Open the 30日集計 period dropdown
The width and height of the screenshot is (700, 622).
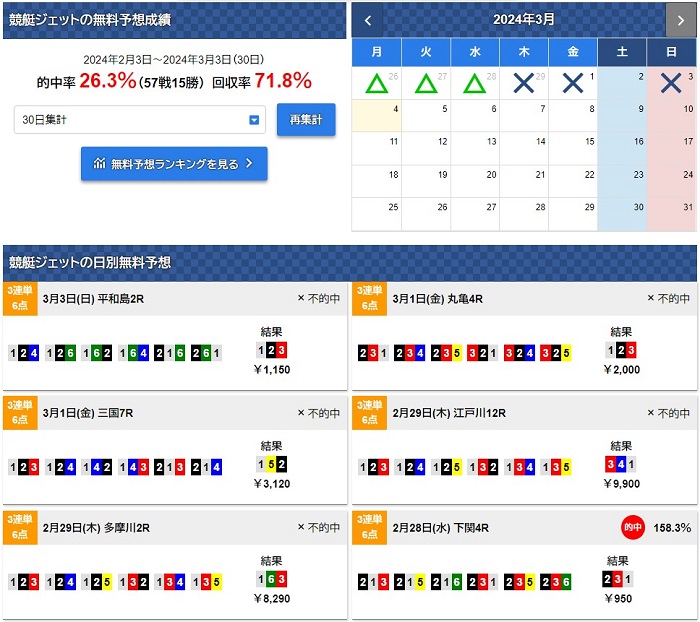140,120
